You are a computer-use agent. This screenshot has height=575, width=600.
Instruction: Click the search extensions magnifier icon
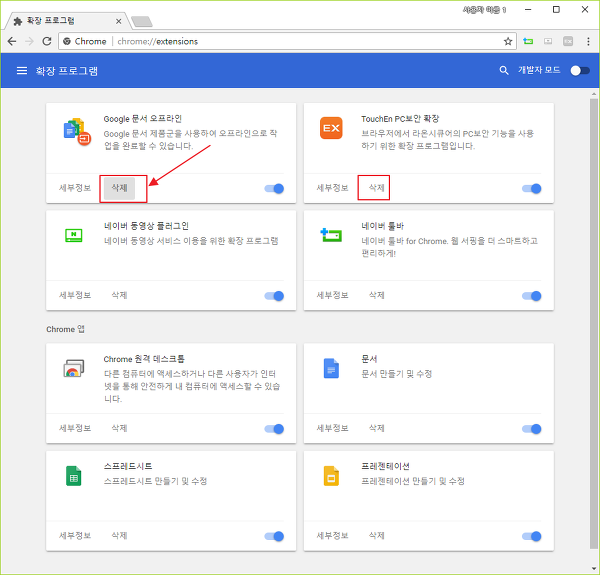pyautogui.click(x=504, y=70)
